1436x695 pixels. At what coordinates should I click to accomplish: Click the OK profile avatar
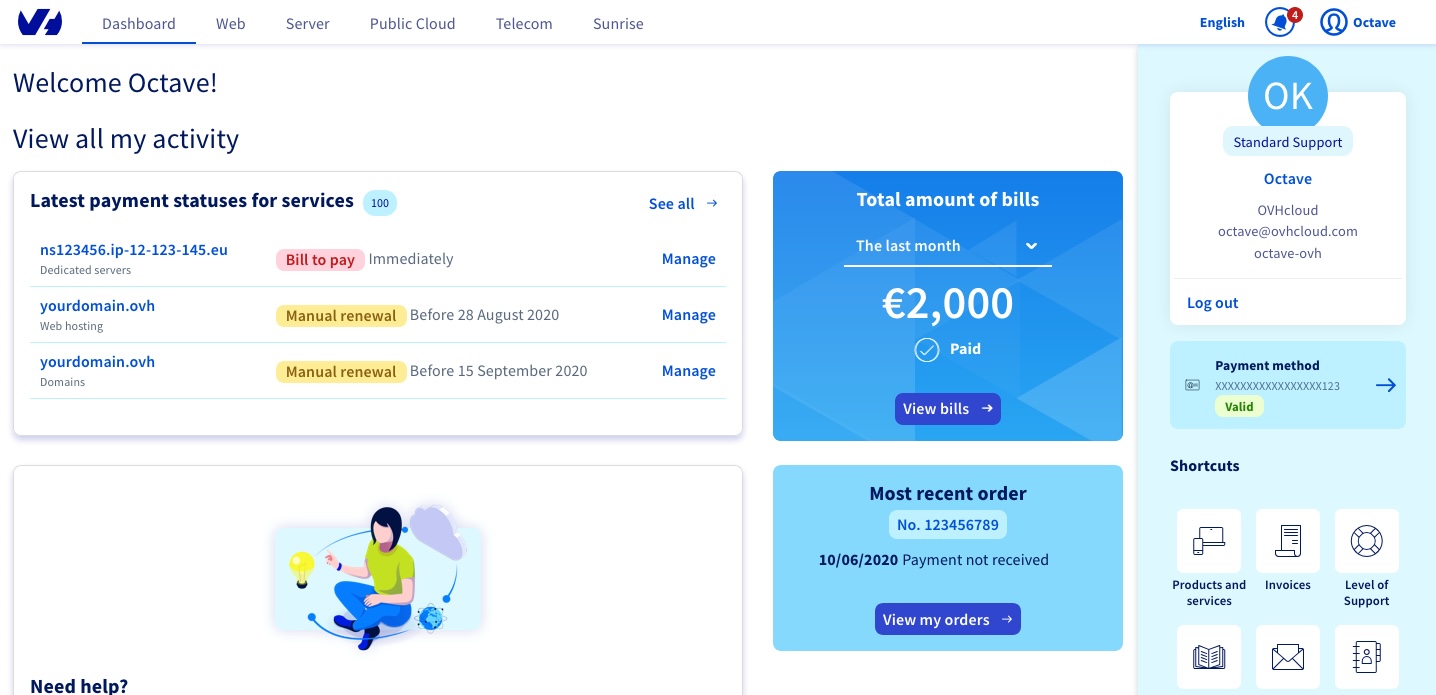(1288, 95)
